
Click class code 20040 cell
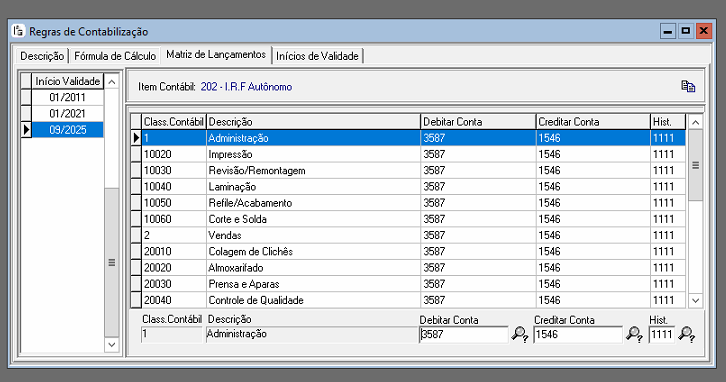pyautogui.click(x=174, y=300)
